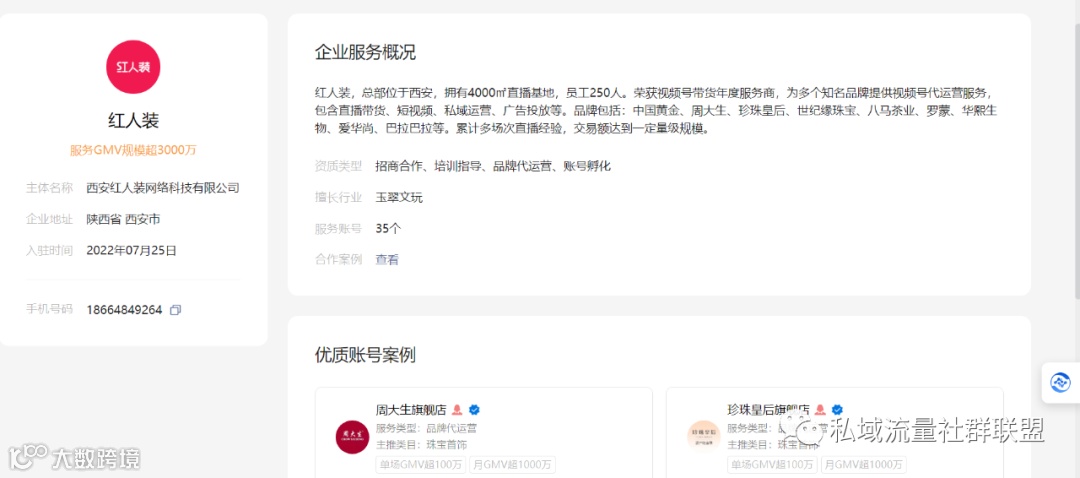Click the 手机号码 field label
1080x478 pixels.
pos(49,309)
